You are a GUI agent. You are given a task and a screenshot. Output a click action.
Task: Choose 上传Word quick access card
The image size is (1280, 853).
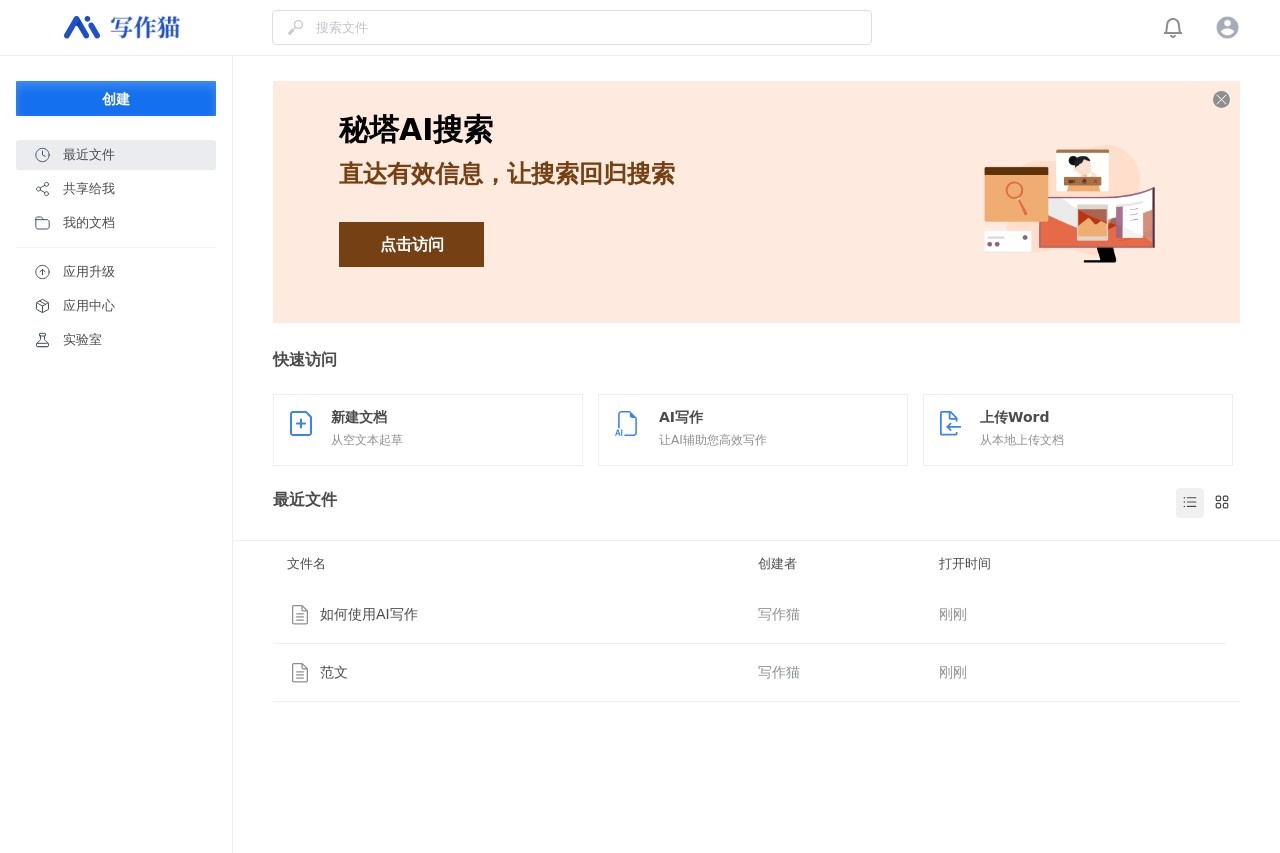[1078, 430]
